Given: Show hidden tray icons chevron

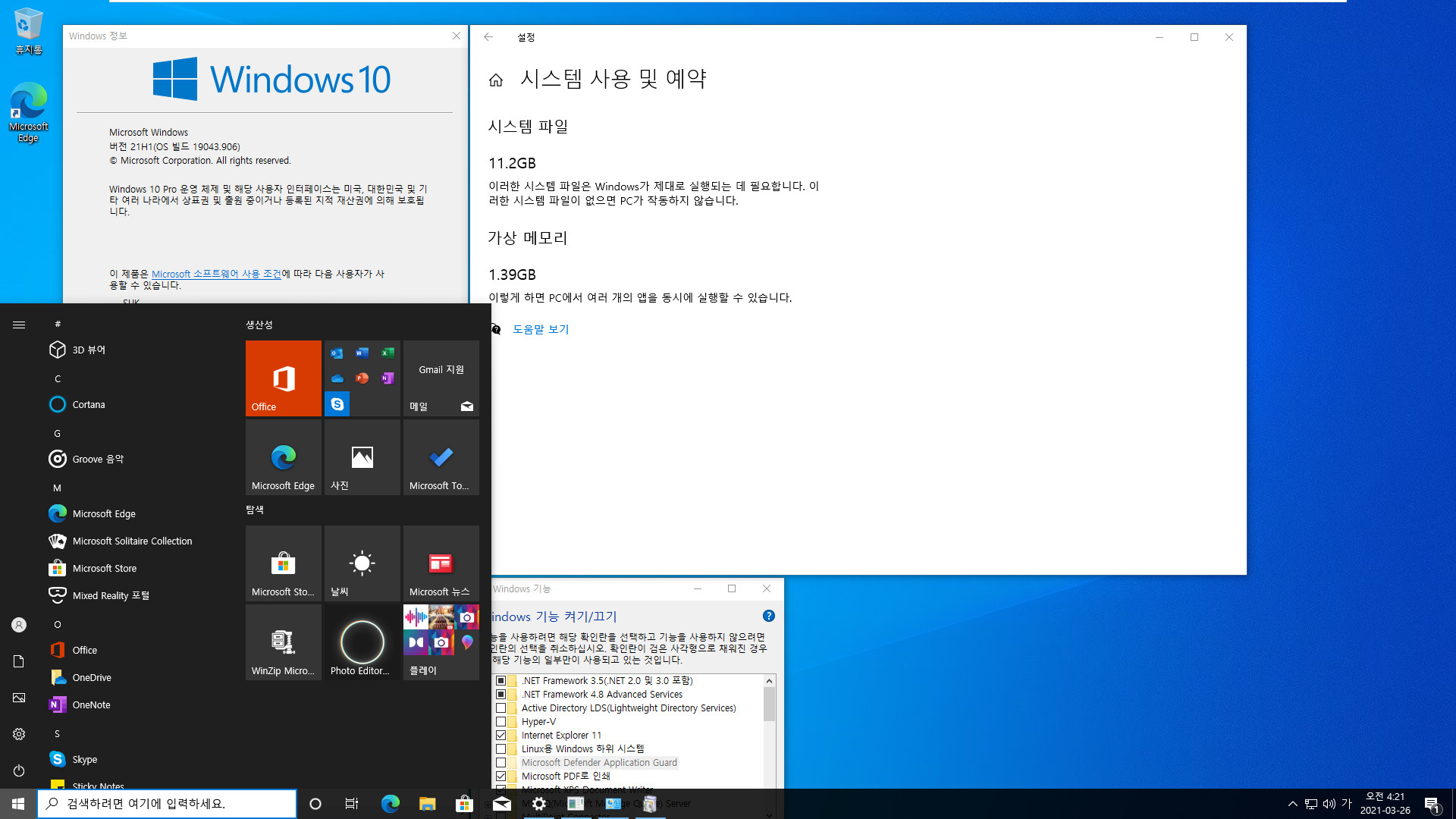Looking at the screenshot, I should (x=1292, y=803).
